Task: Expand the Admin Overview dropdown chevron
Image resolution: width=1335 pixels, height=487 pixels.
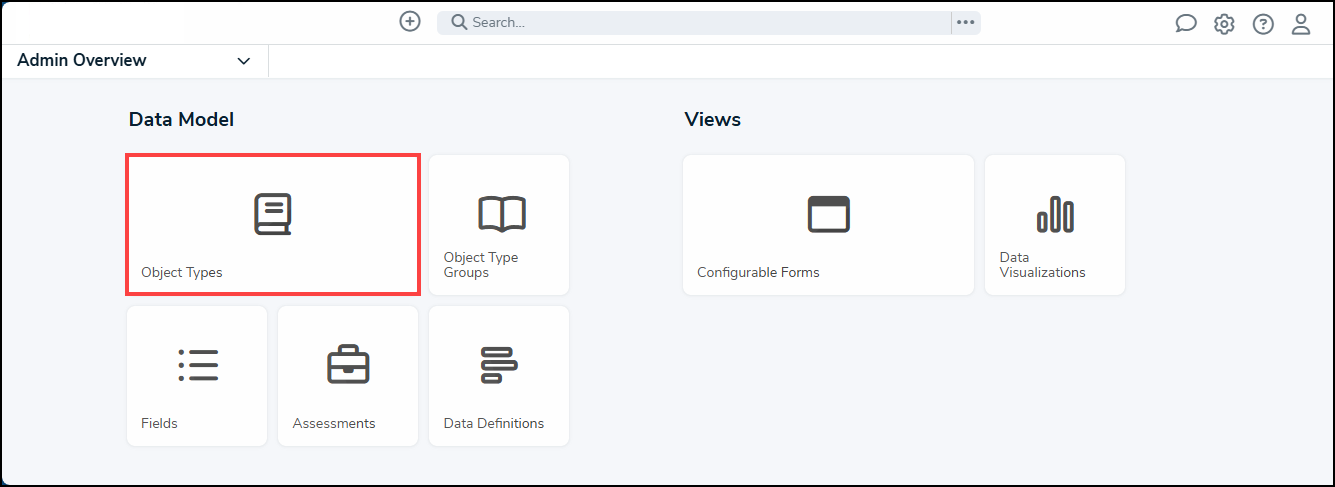Action: coord(244,61)
